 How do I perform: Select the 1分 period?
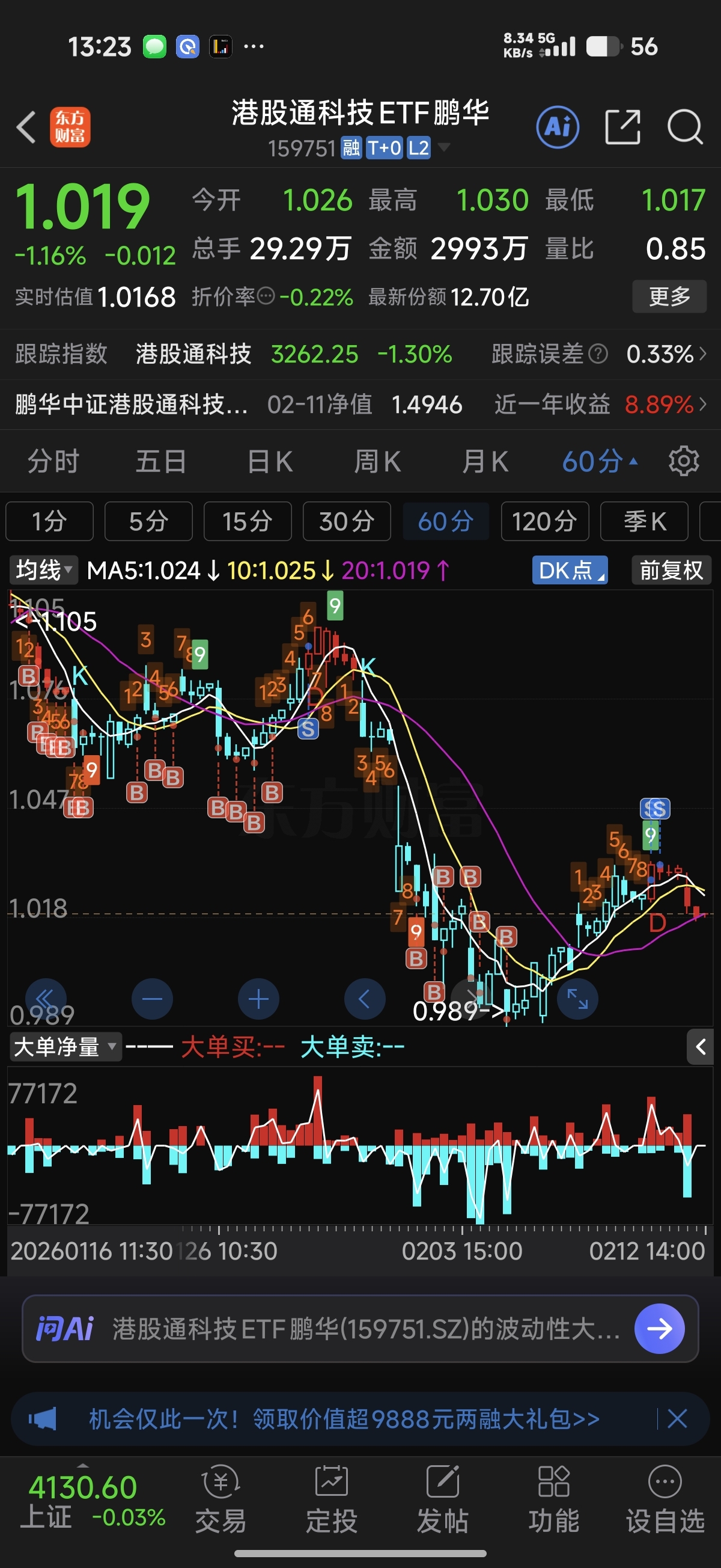click(49, 521)
